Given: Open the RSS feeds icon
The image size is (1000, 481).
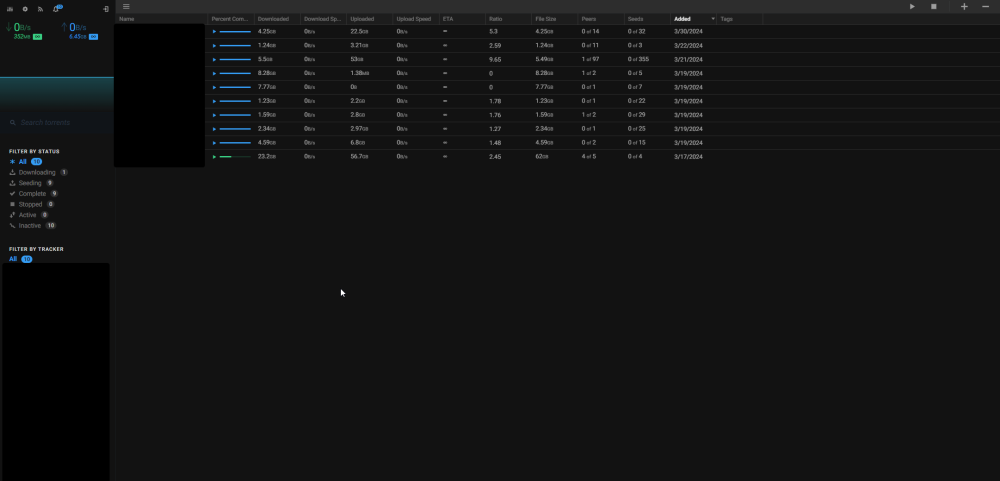Looking at the screenshot, I should [x=41, y=9].
